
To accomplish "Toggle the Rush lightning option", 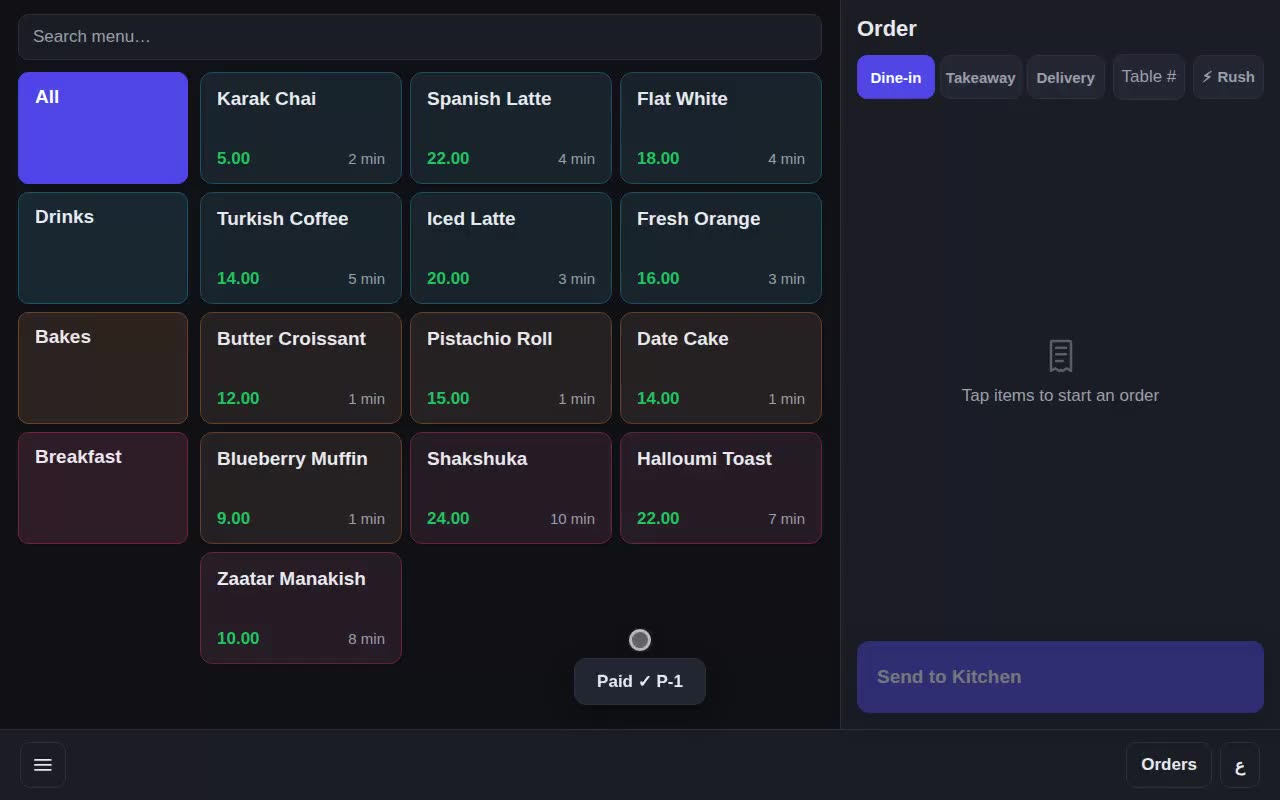I will (x=1228, y=77).
